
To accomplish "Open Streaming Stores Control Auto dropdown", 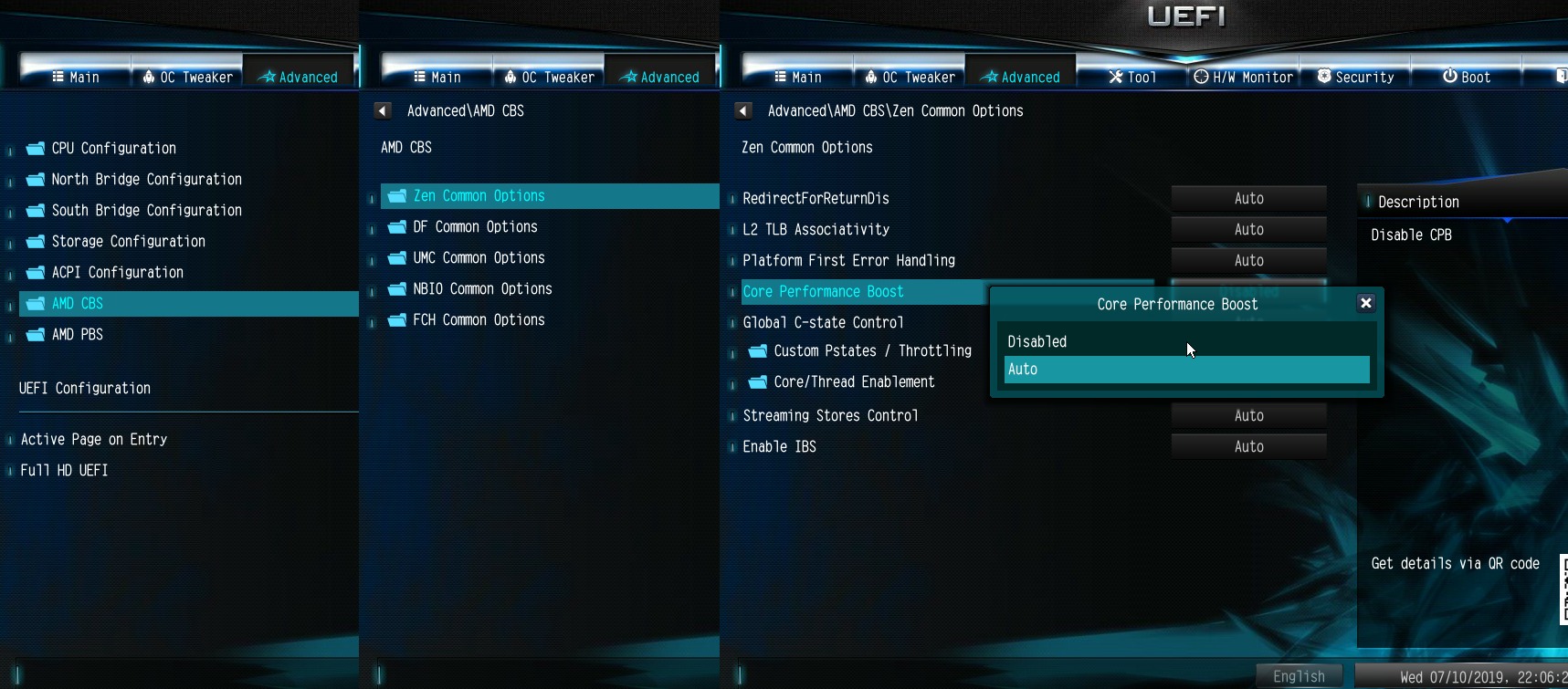I will click(1248, 415).
